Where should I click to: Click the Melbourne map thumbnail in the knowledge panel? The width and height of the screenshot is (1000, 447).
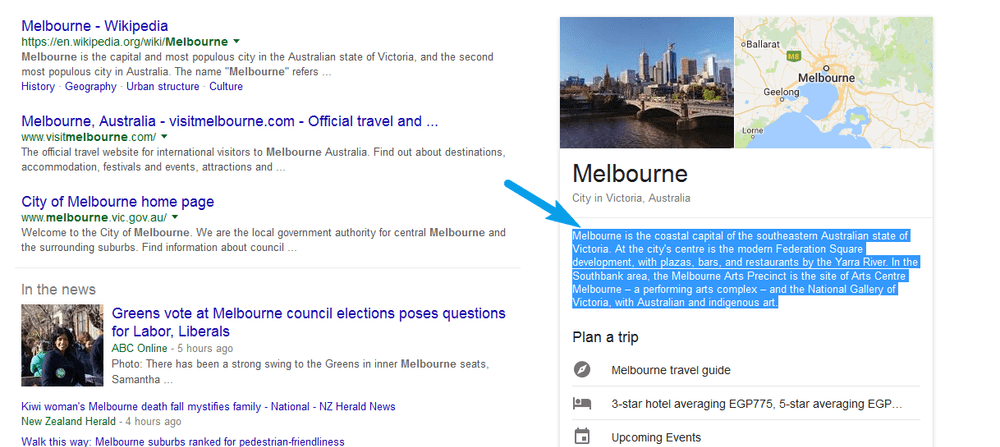834,82
